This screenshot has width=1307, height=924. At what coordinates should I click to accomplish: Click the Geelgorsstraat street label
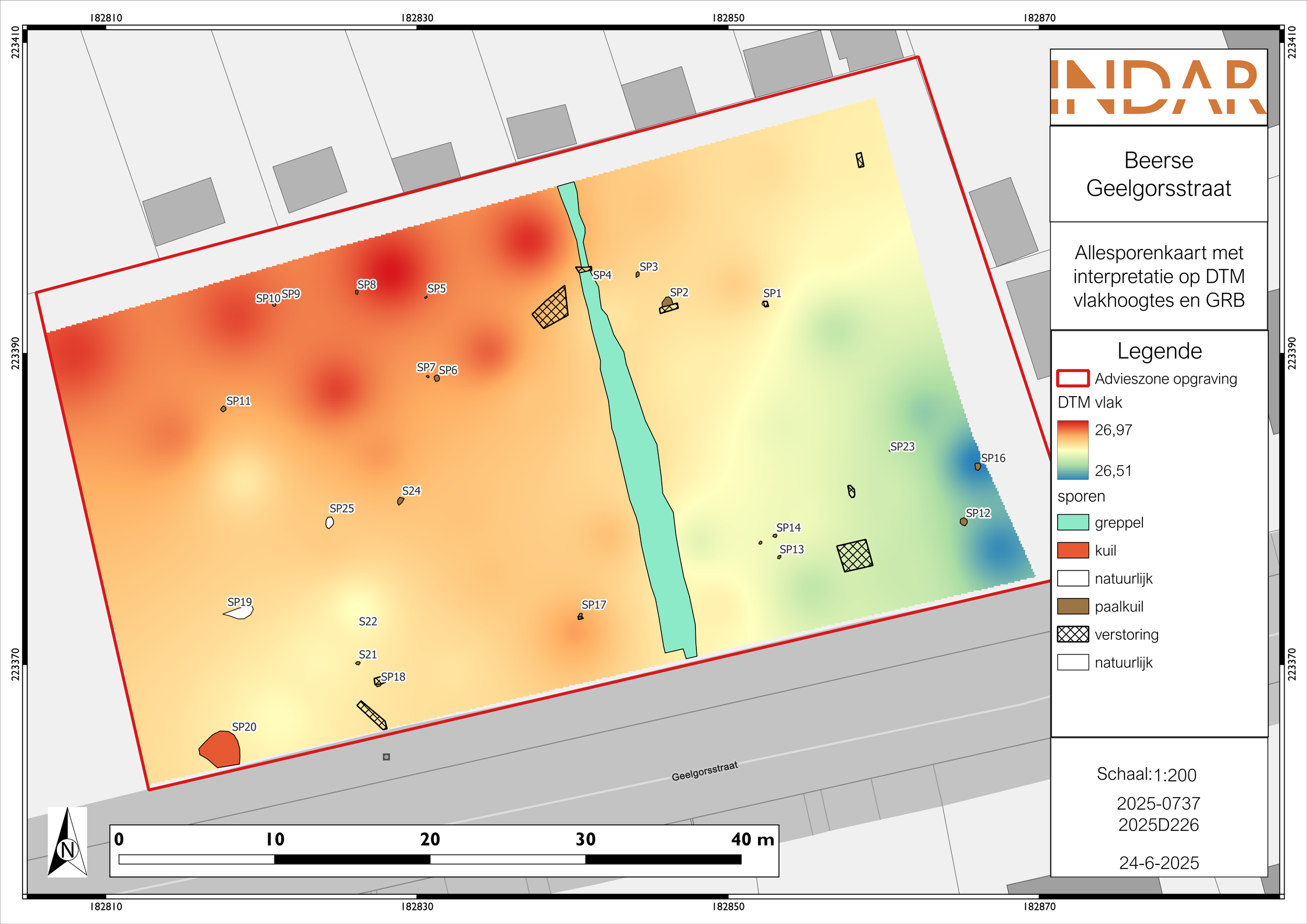(x=704, y=771)
